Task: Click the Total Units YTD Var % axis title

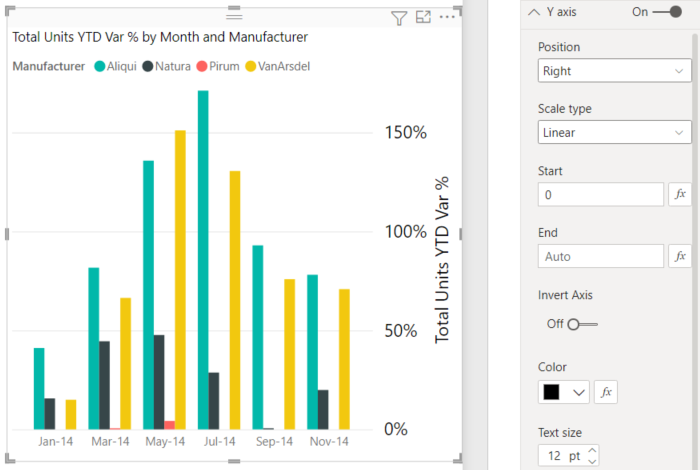Action: click(442, 260)
